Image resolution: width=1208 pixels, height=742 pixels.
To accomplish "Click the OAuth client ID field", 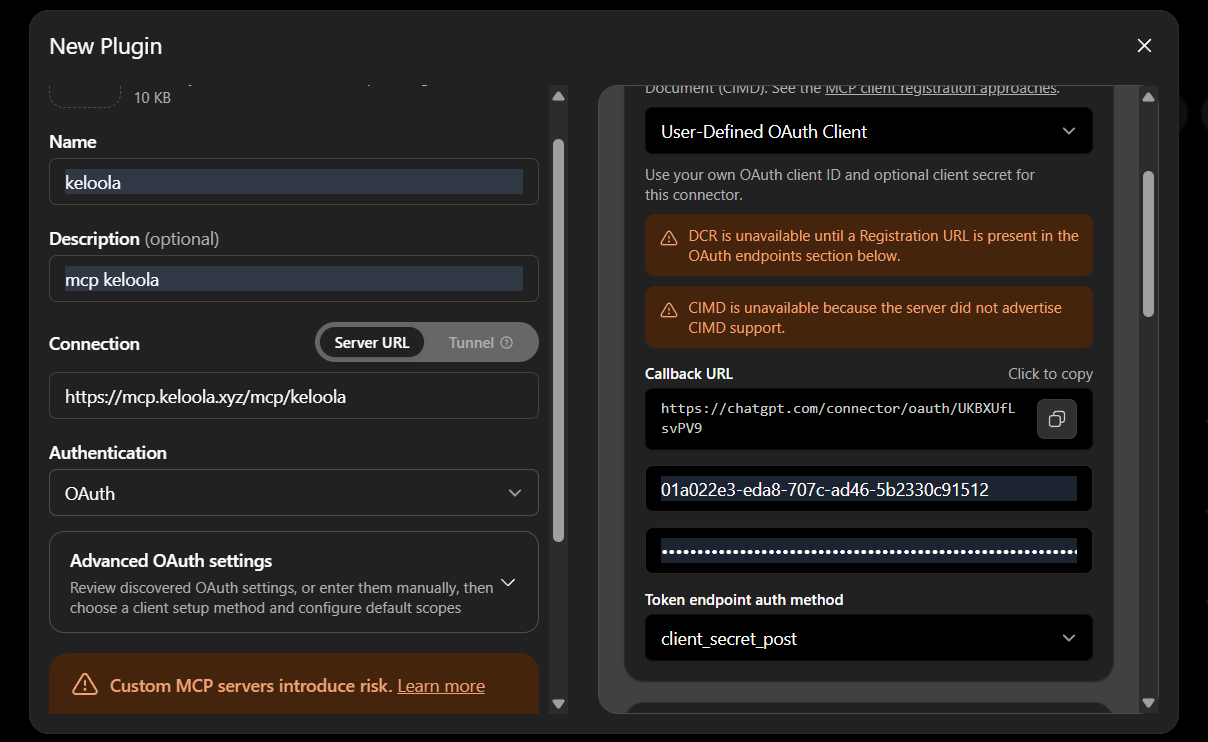I will coord(869,489).
